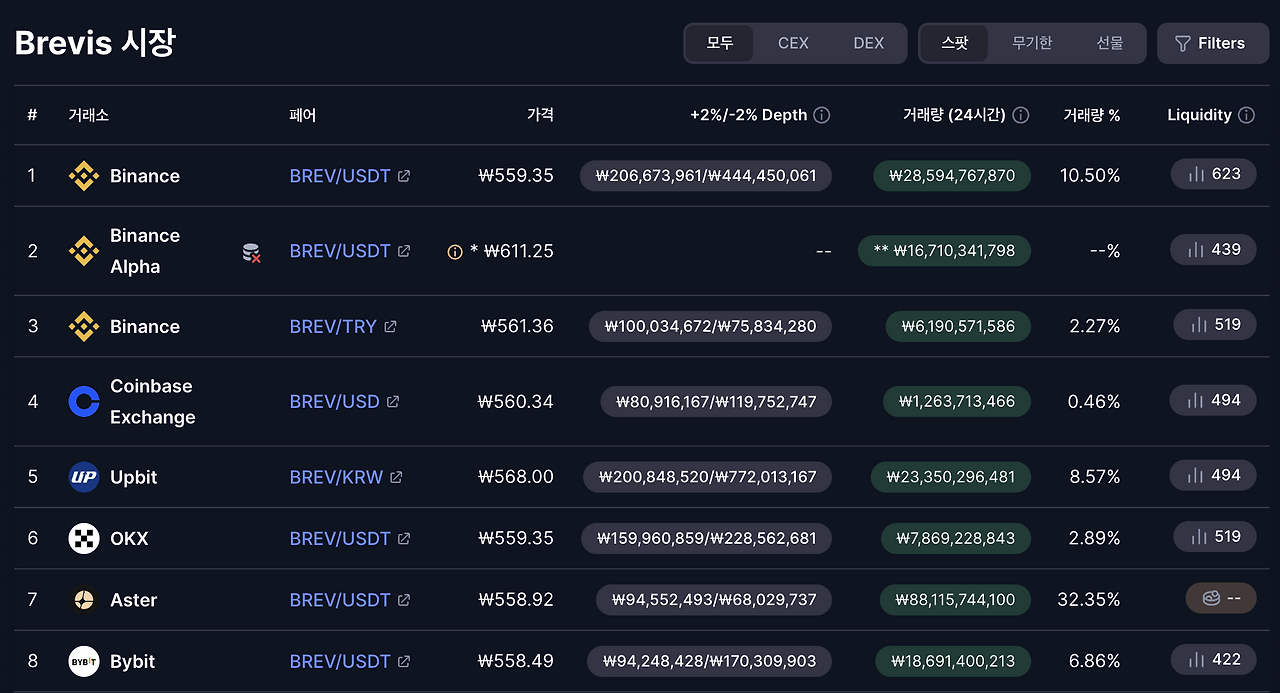
Task: Click the Coinbase Exchange logo icon
Action: [84, 401]
